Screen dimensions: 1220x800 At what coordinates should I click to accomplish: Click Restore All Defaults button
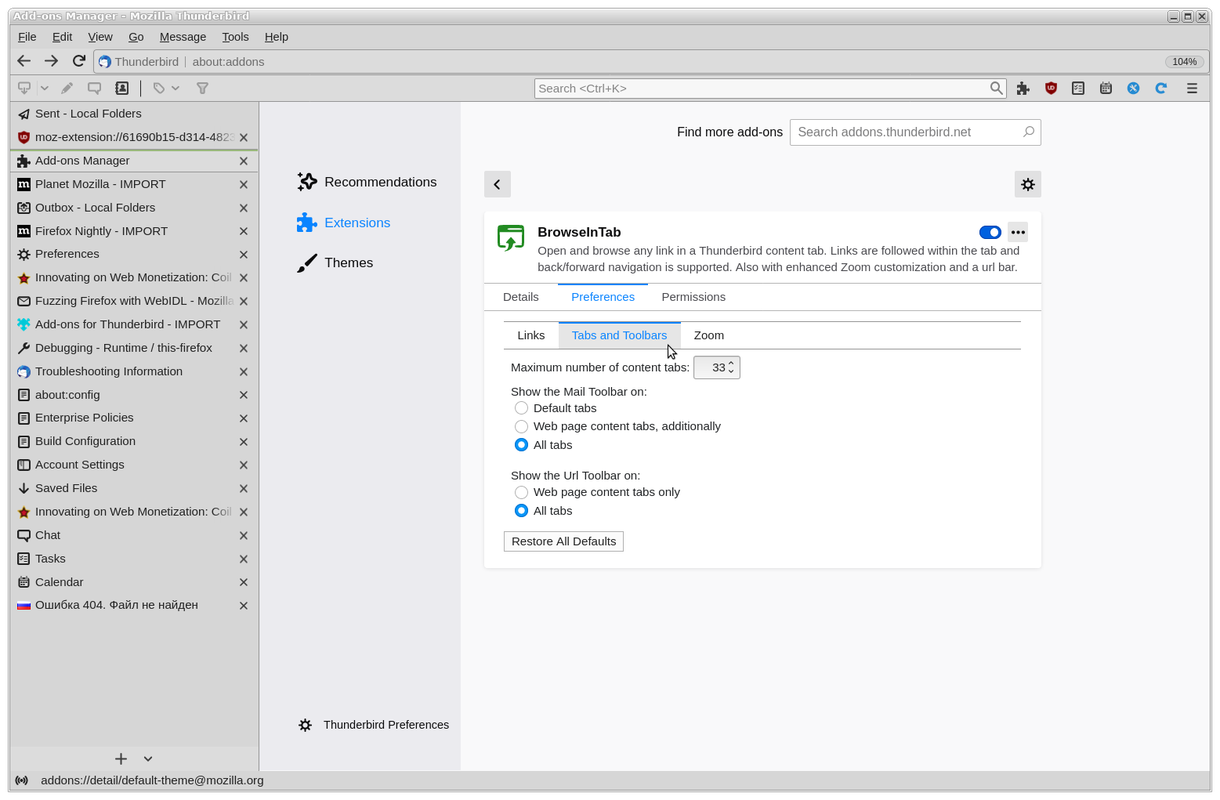(x=564, y=541)
